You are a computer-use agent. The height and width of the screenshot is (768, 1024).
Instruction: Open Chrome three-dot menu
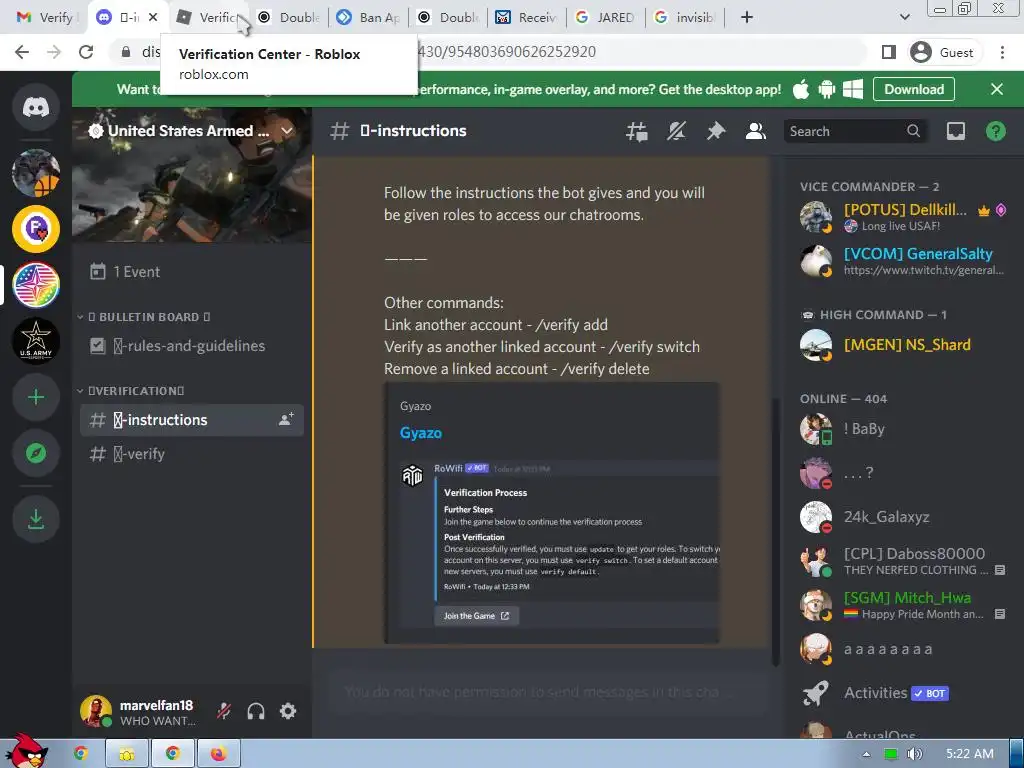(1002, 52)
